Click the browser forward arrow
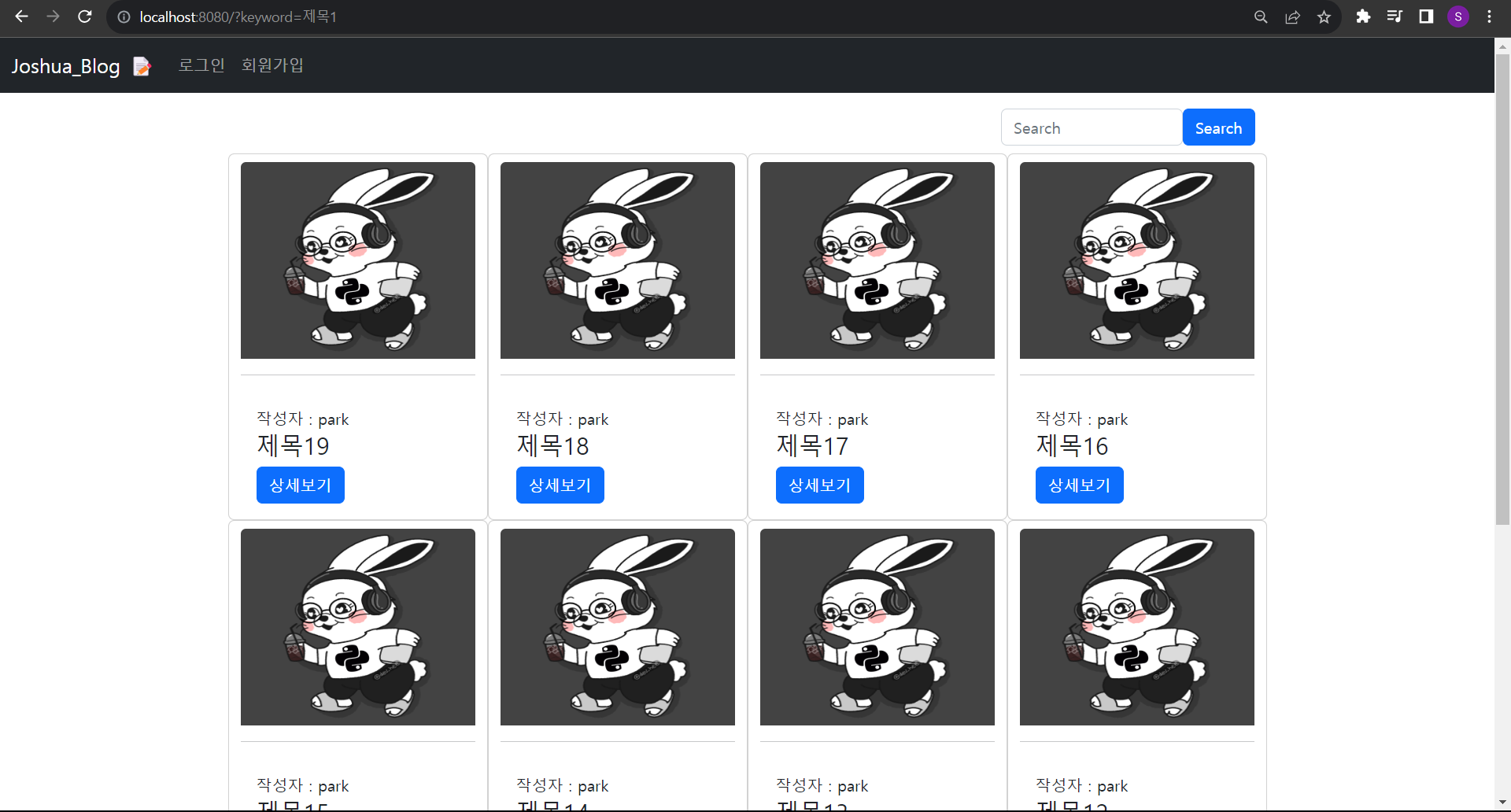 coord(53,17)
